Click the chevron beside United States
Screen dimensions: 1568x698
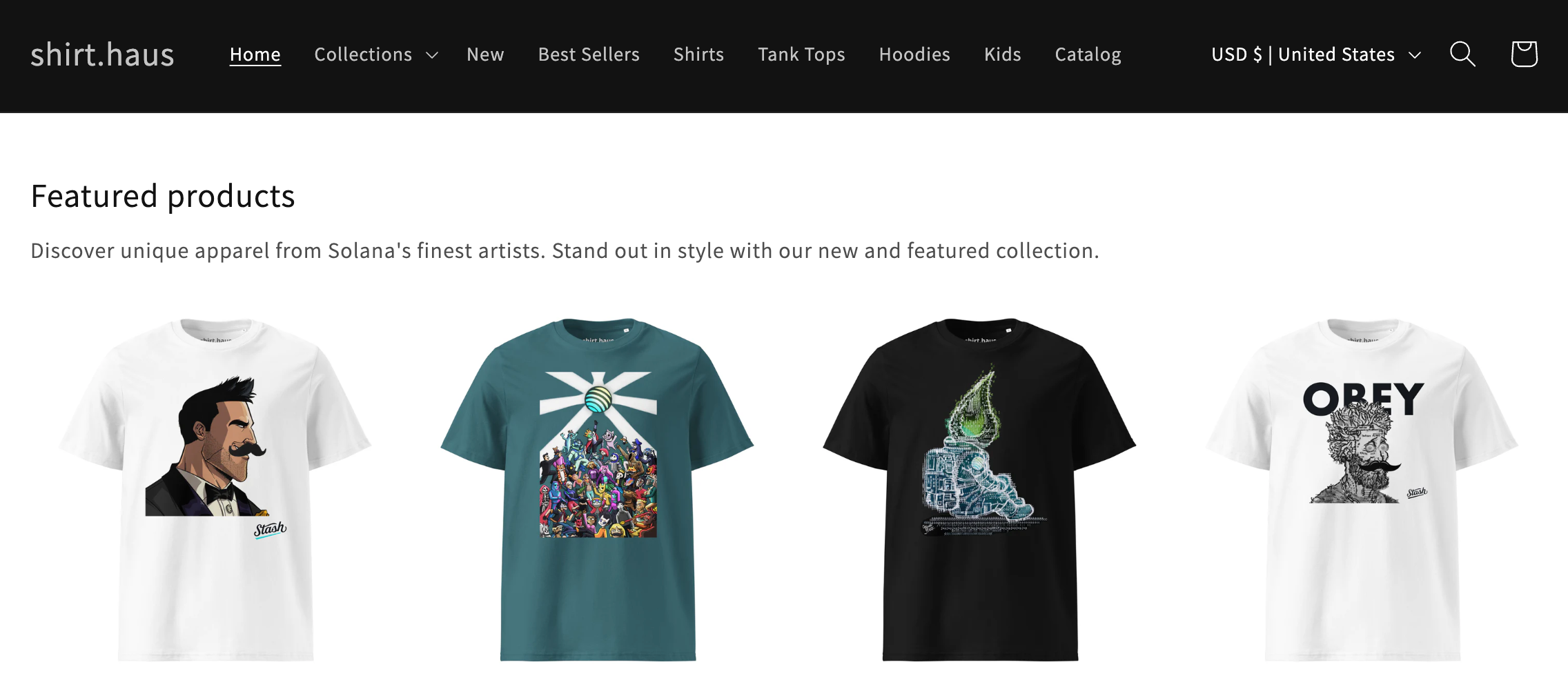1415,55
